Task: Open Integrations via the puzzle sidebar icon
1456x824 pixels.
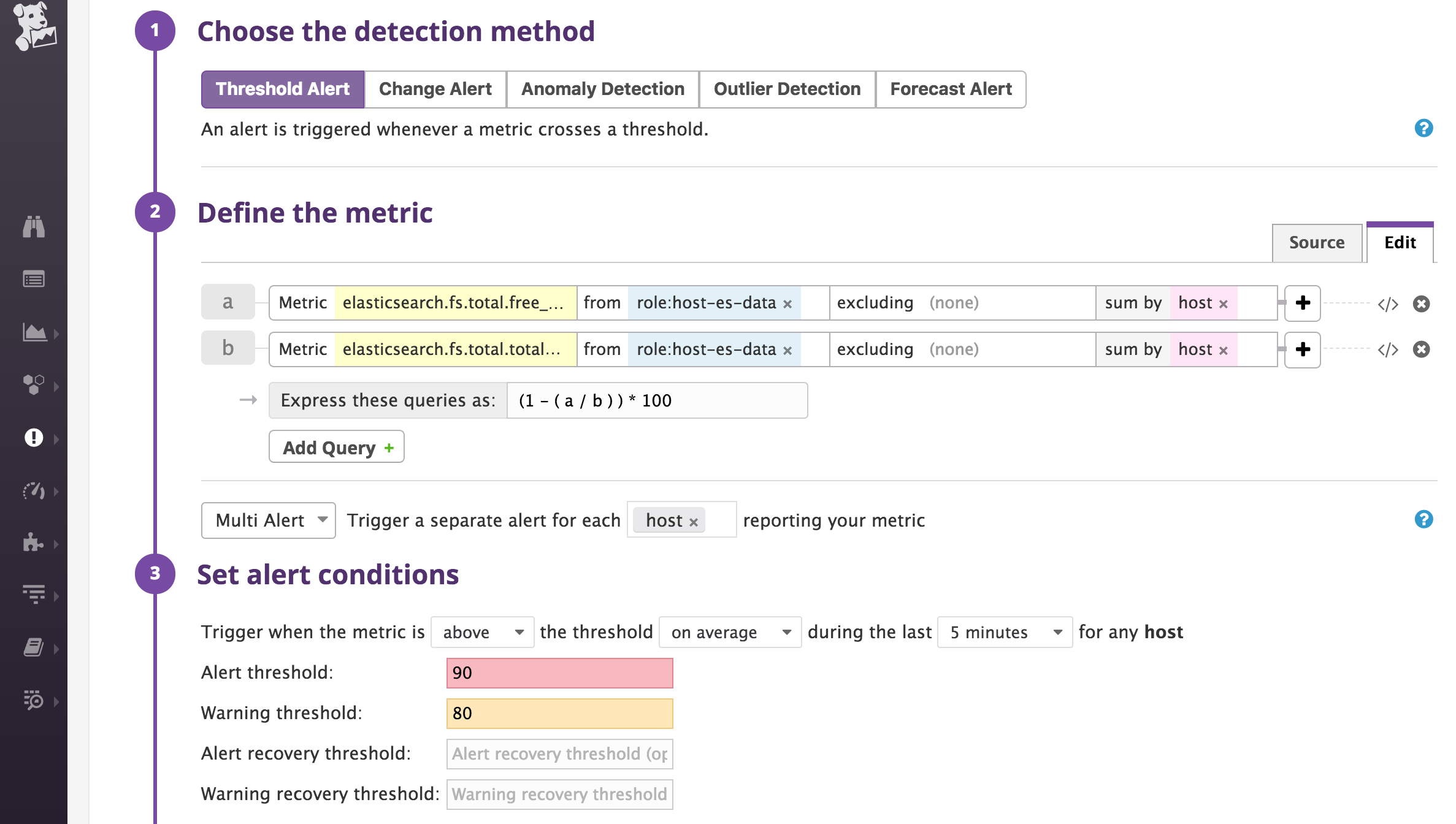Action: click(35, 543)
